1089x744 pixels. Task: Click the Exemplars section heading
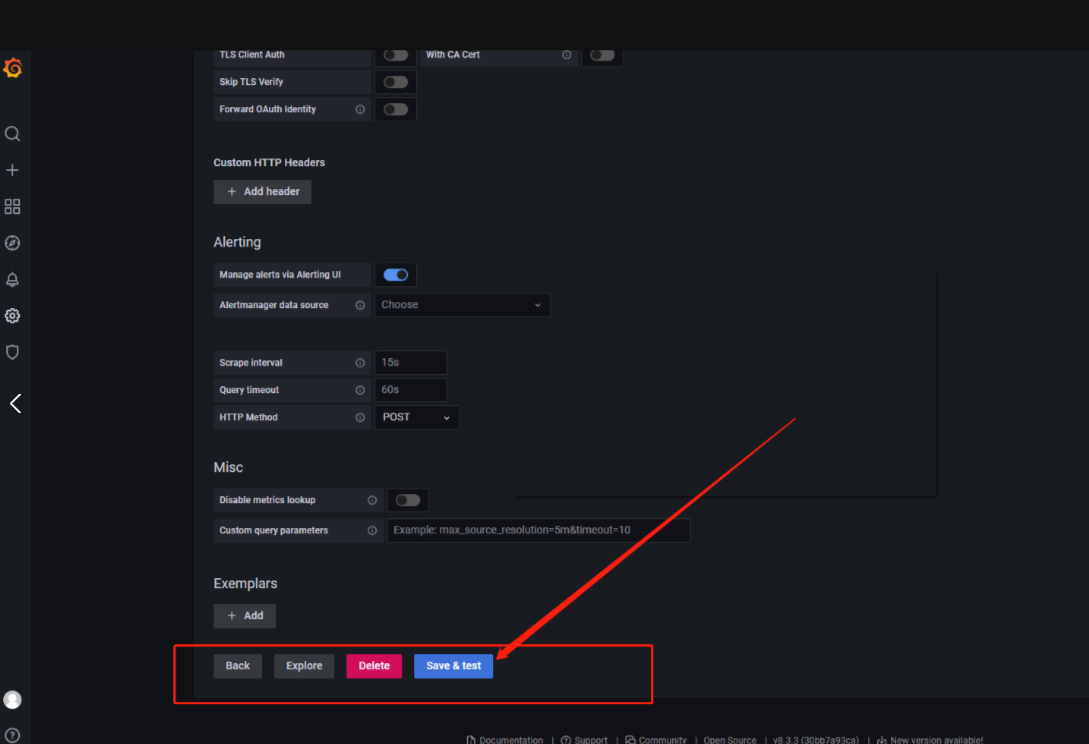245,584
